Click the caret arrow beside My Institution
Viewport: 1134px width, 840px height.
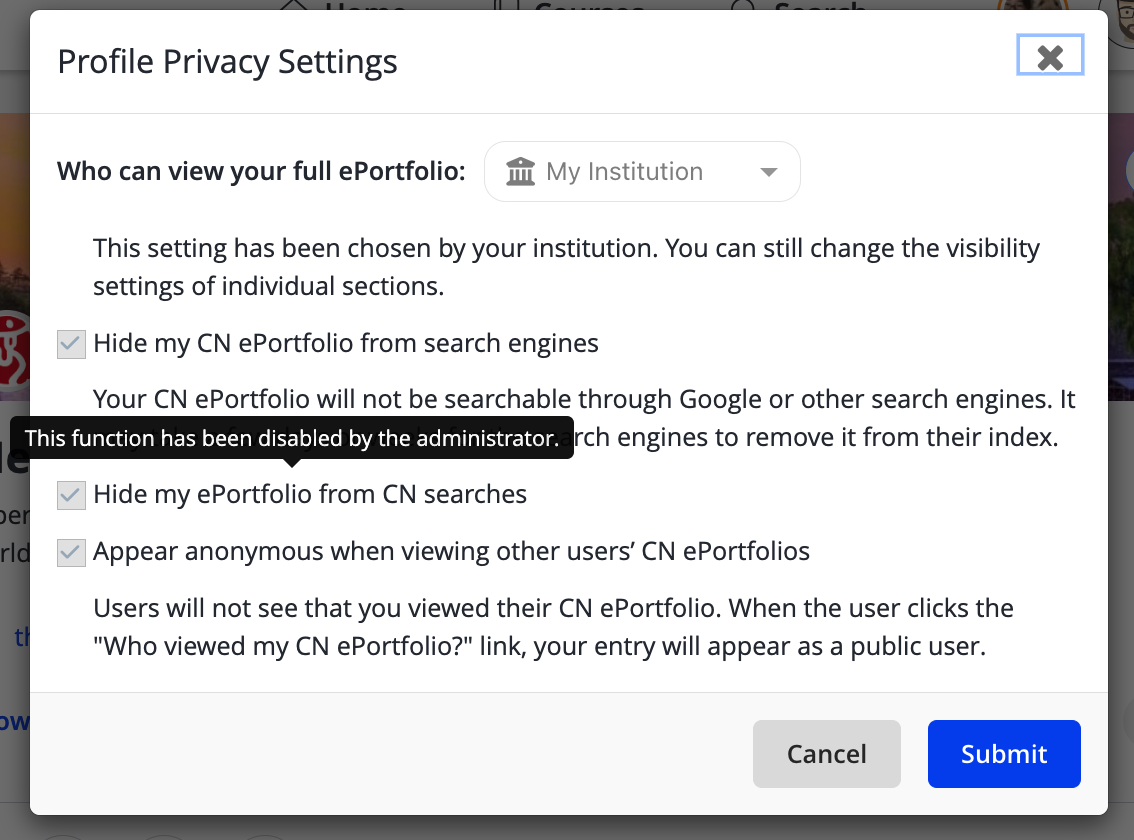(x=769, y=172)
